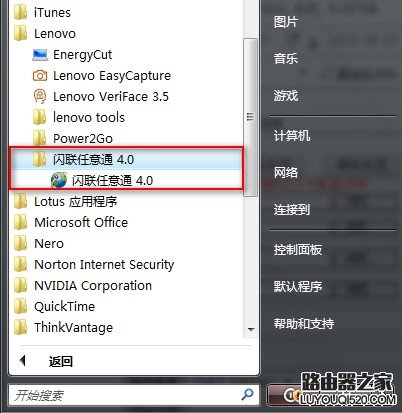
Task: Open 帮助和支持 link
Action: [304, 323]
